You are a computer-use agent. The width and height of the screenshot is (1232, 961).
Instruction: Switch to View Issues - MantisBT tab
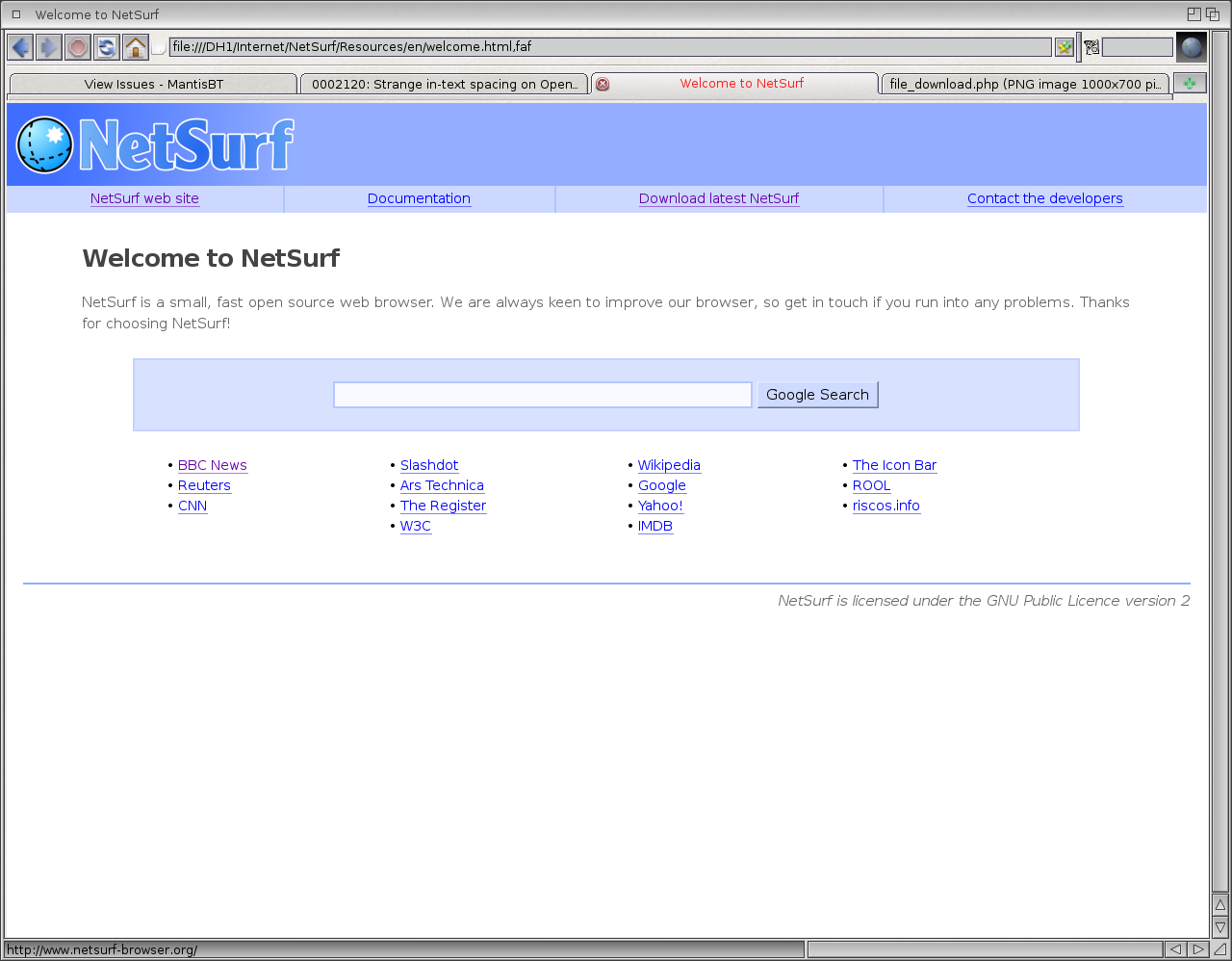point(153,85)
